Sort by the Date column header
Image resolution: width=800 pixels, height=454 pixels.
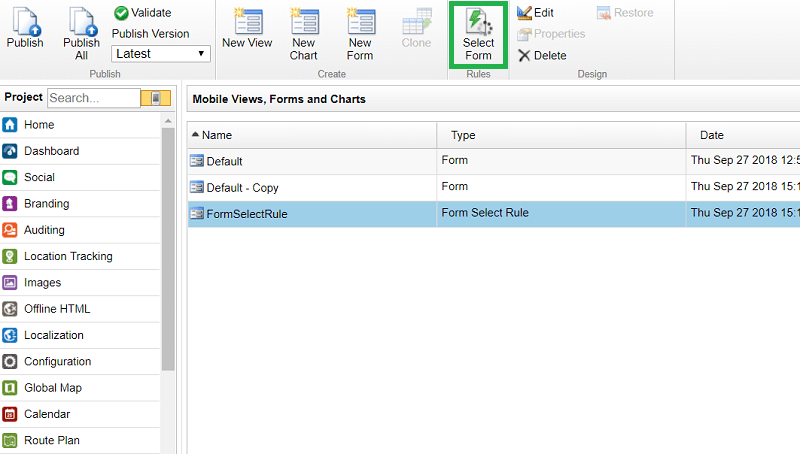point(743,135)
